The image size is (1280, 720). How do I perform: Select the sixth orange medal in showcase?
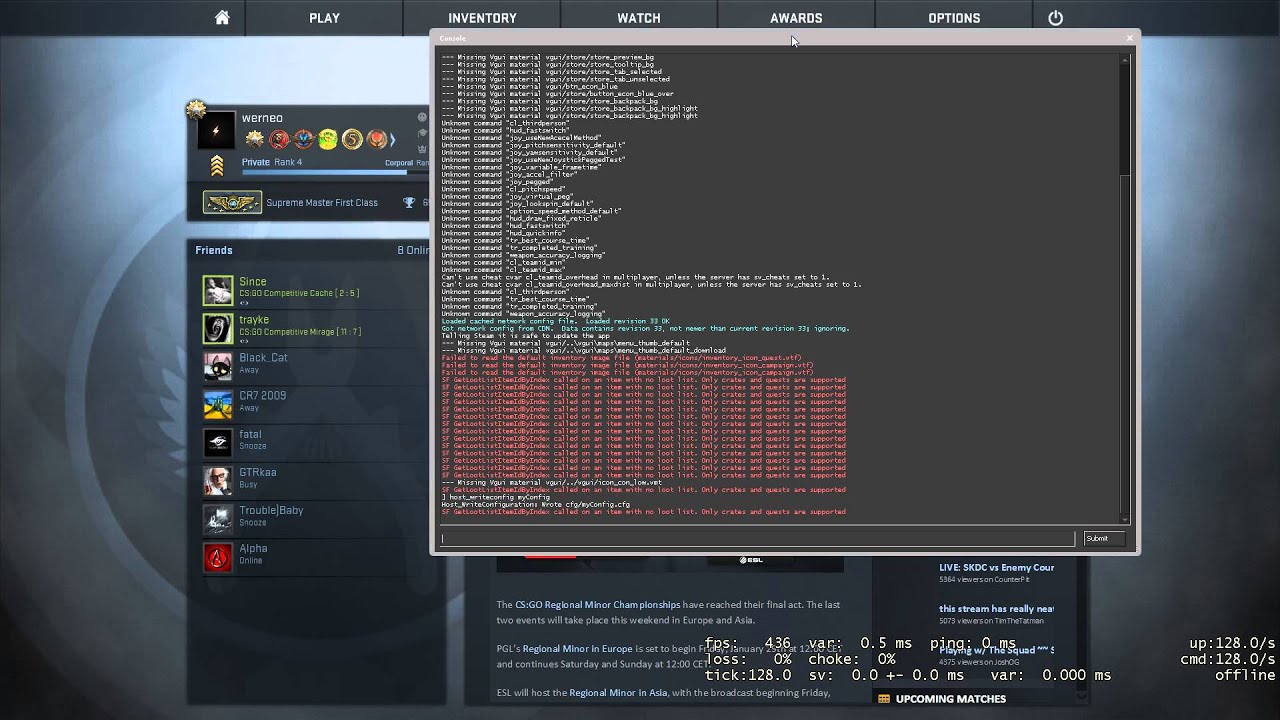coord(377,140)
